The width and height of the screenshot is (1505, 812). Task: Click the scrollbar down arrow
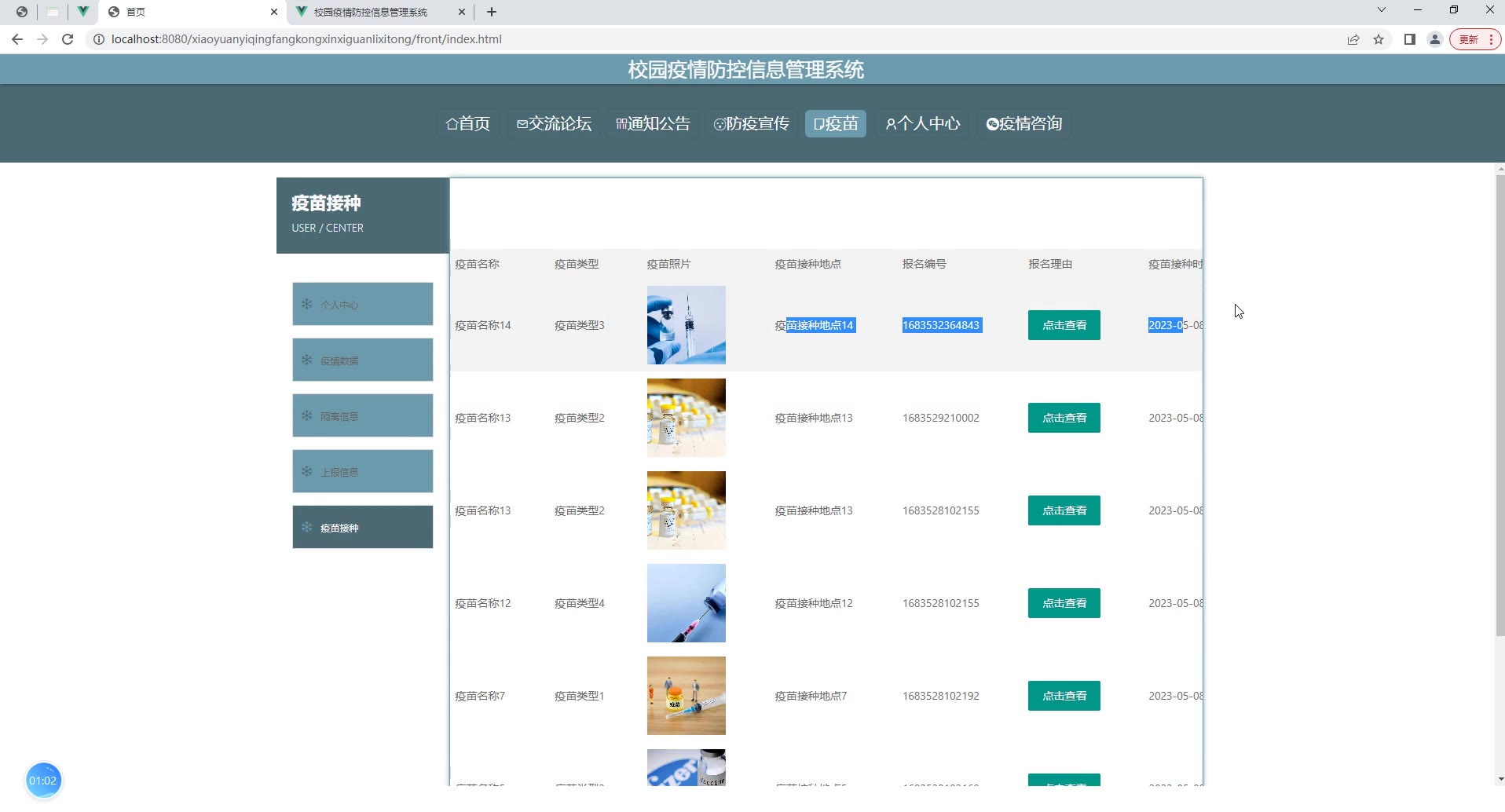point(1500,780)
